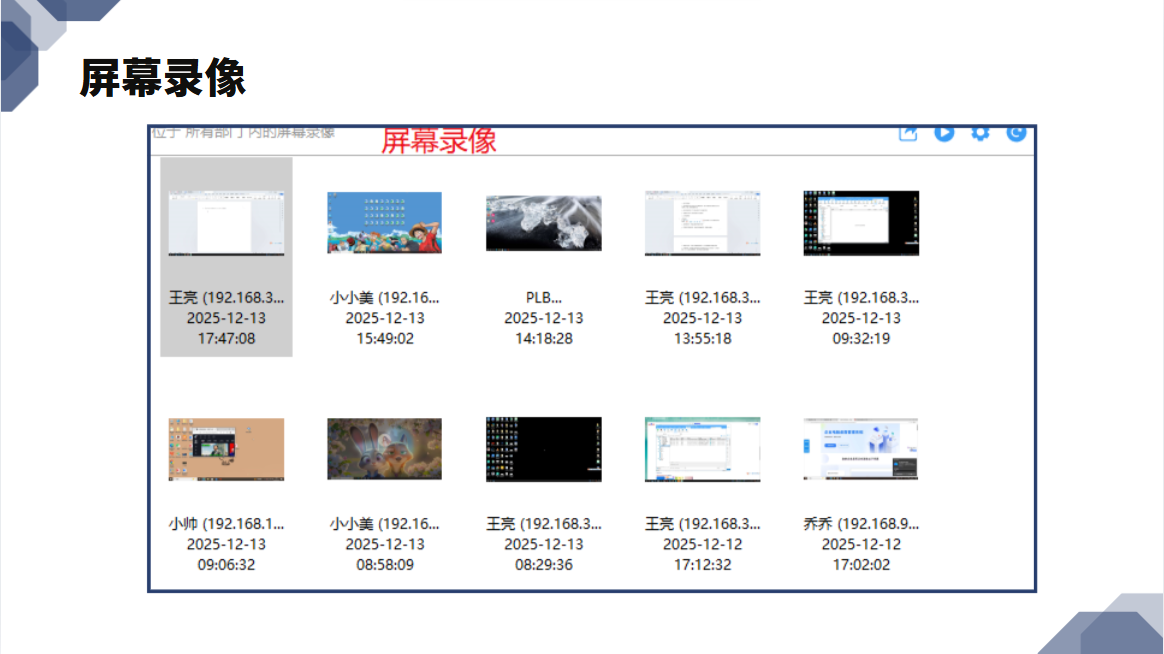
Task: Click the export recording icon
Action: point(908,134)
